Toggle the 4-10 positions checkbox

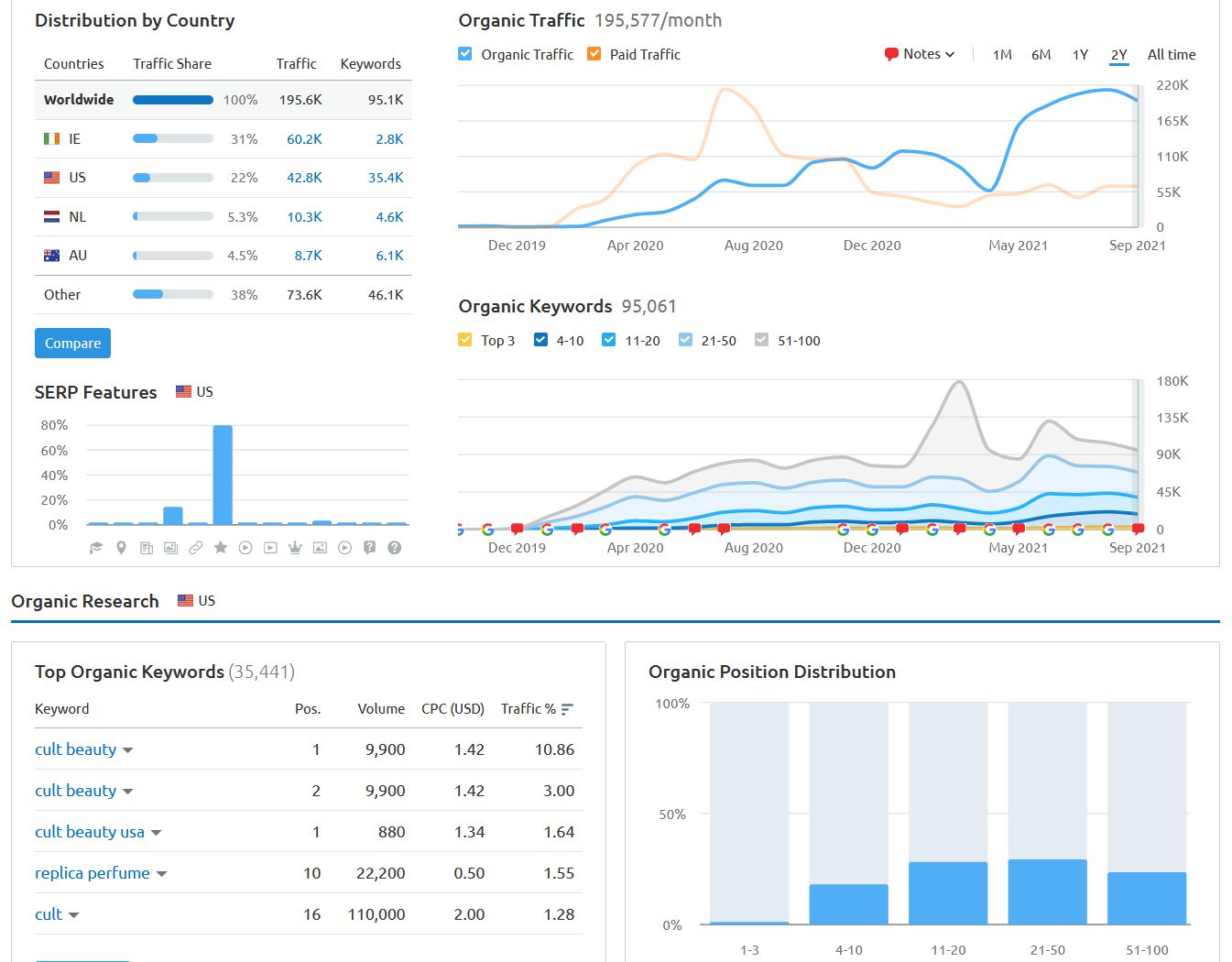(x=540, y=340)
